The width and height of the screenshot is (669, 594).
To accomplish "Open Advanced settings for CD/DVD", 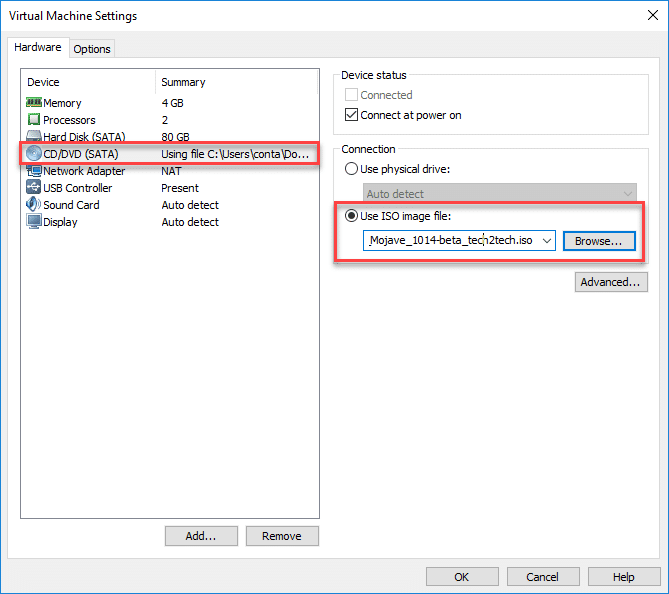I will [x=609, y=282].
